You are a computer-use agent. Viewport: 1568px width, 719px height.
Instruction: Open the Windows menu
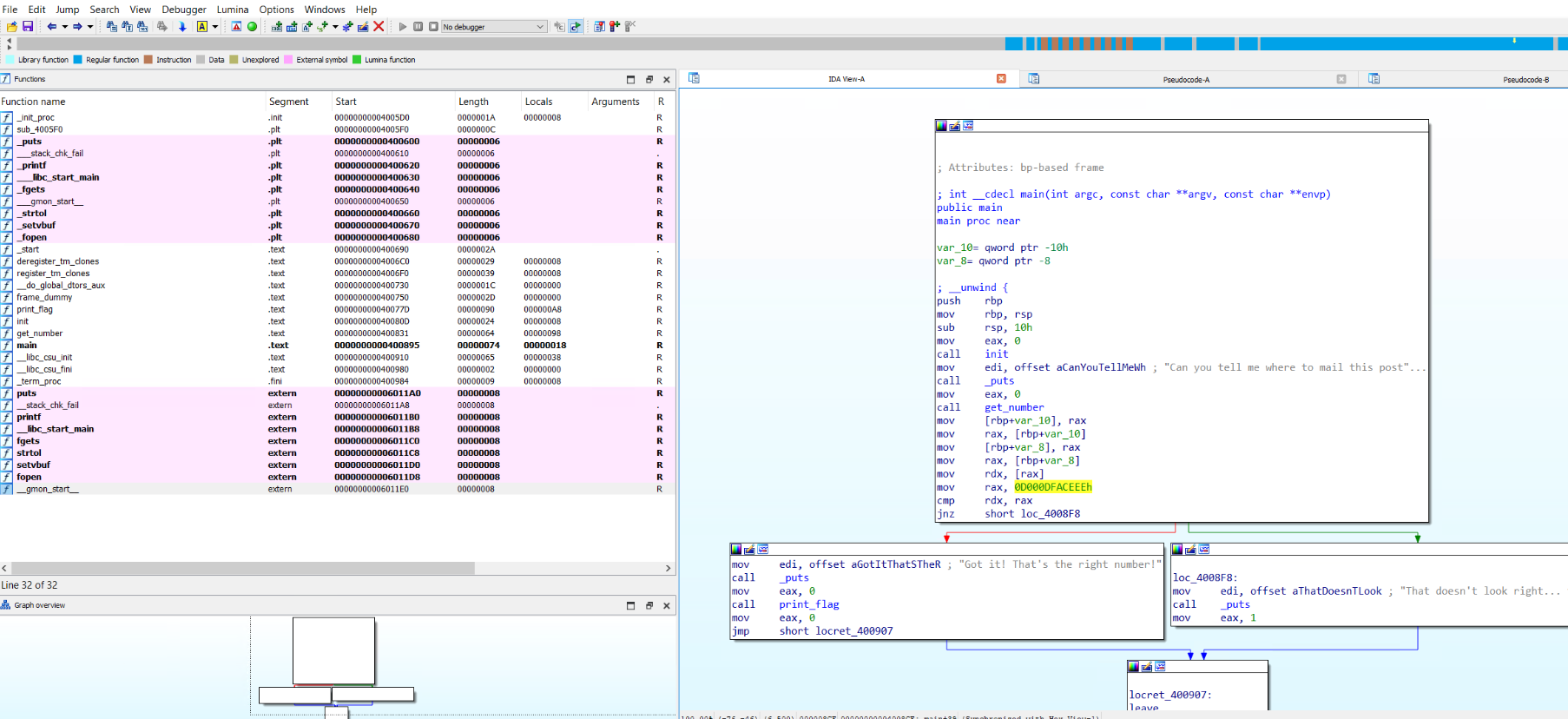(325, 10)
